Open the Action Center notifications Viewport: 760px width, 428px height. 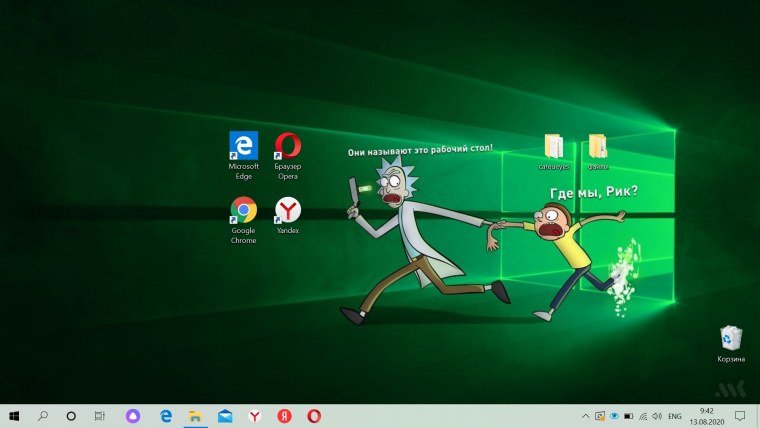[x=740, y=415]
